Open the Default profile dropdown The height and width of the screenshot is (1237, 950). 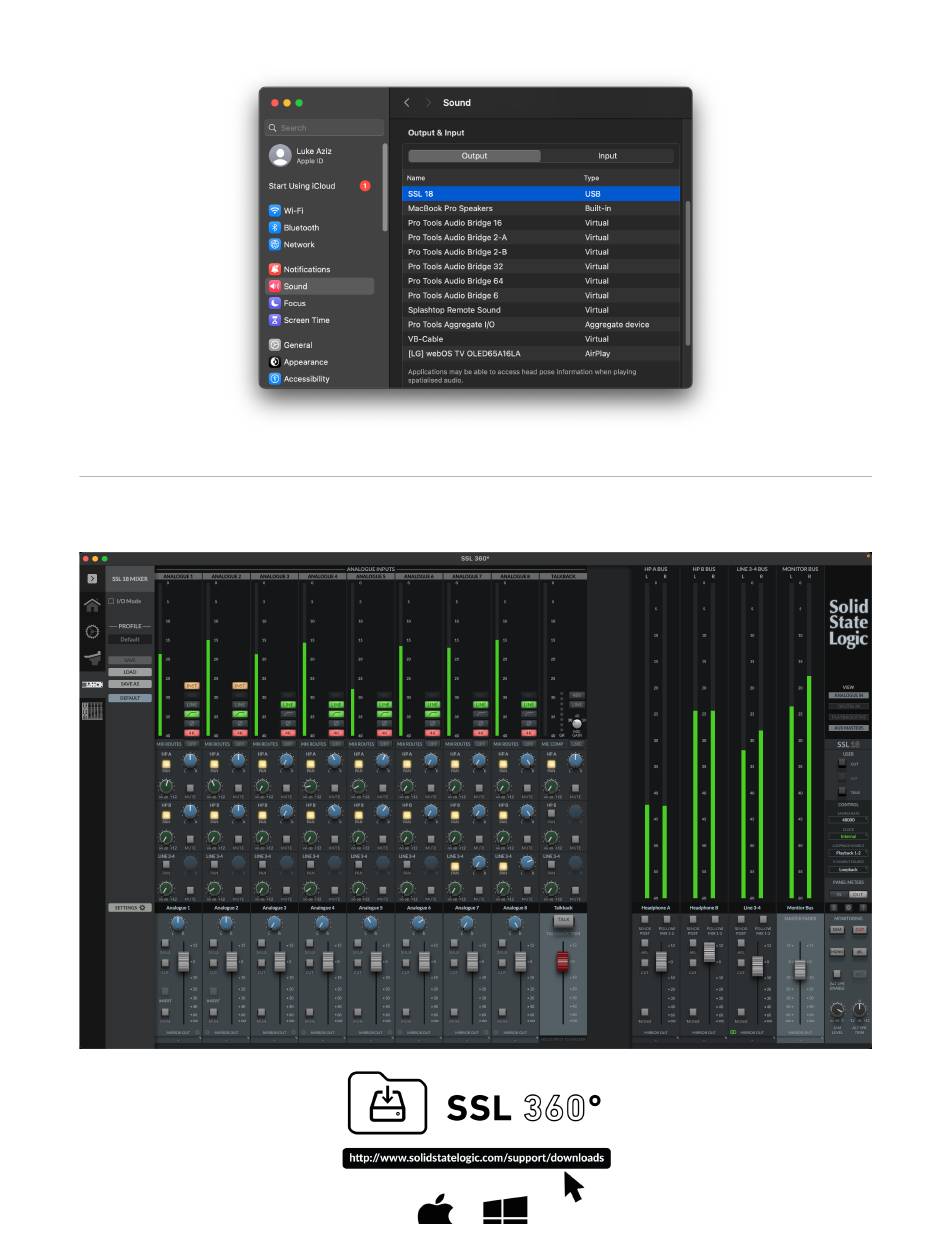[130, 639]
